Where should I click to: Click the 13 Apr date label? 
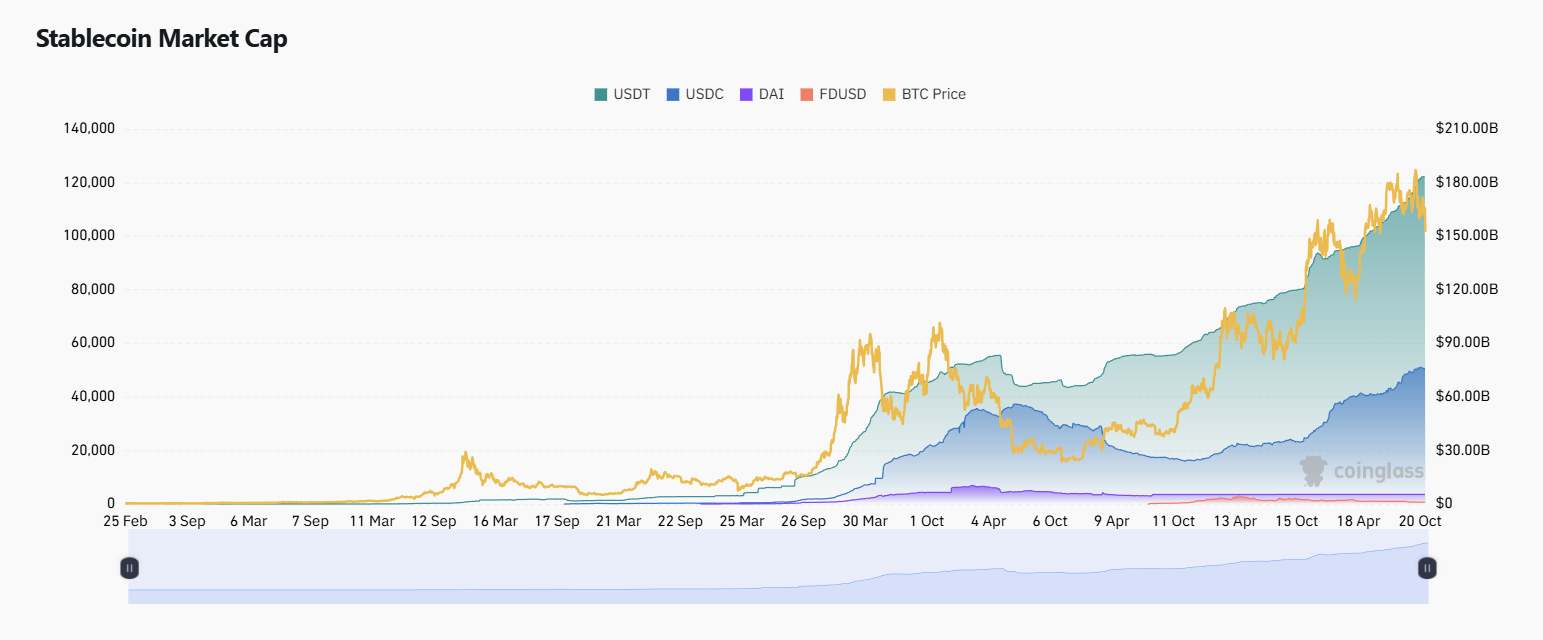[x=1236, y=521]
